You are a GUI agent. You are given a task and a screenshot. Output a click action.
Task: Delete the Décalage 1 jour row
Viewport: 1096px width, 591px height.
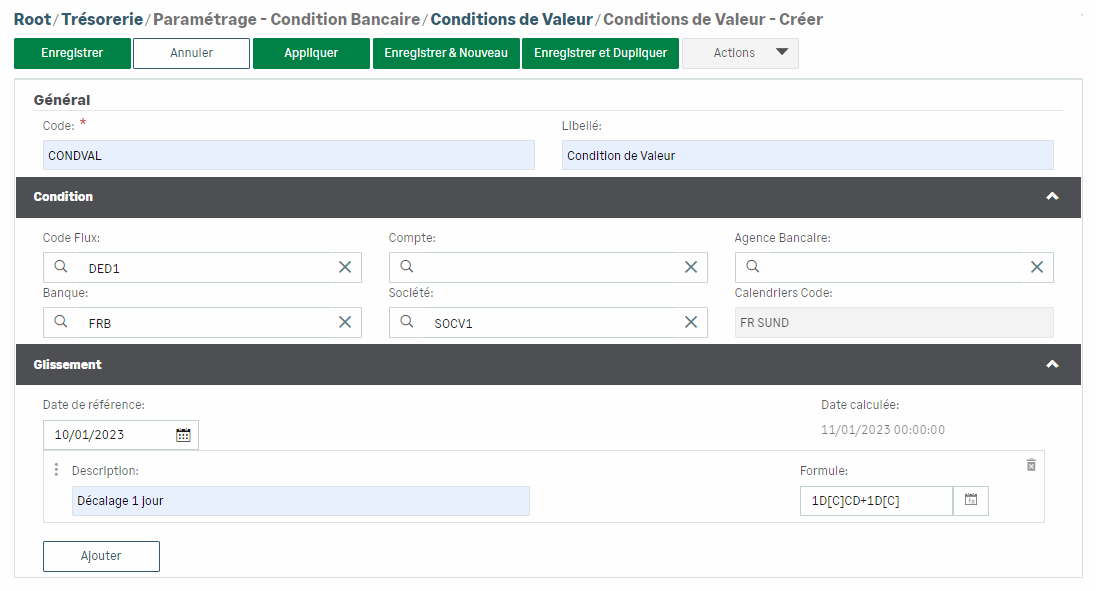pos(1031,466)
